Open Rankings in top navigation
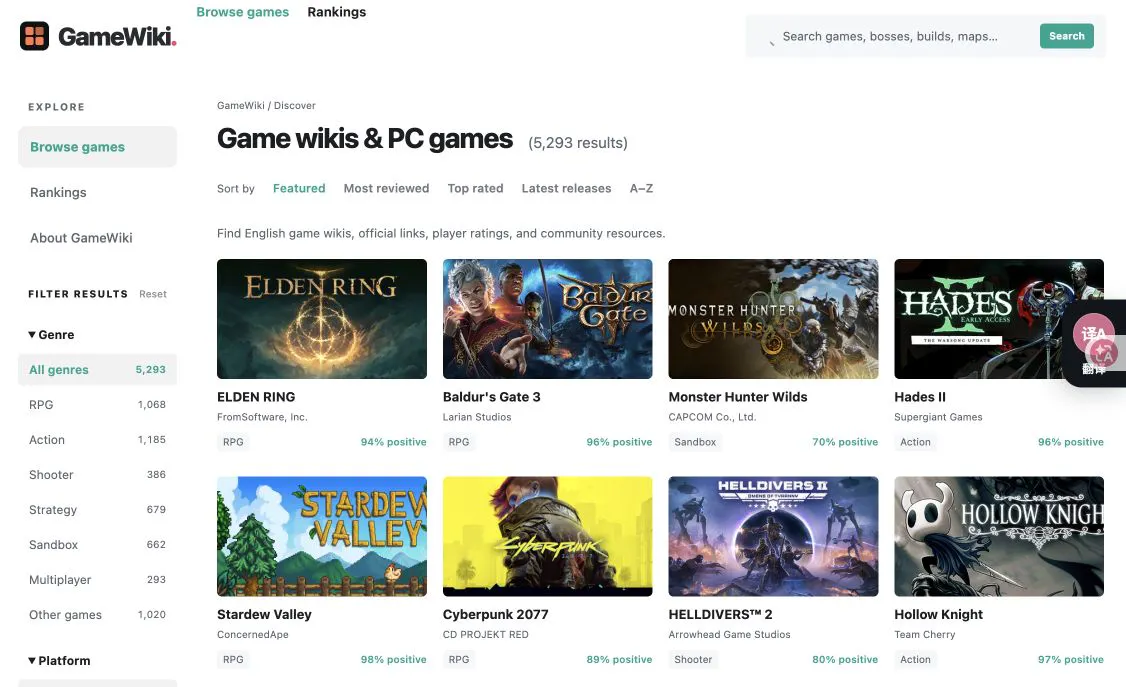 coord(337,12)
